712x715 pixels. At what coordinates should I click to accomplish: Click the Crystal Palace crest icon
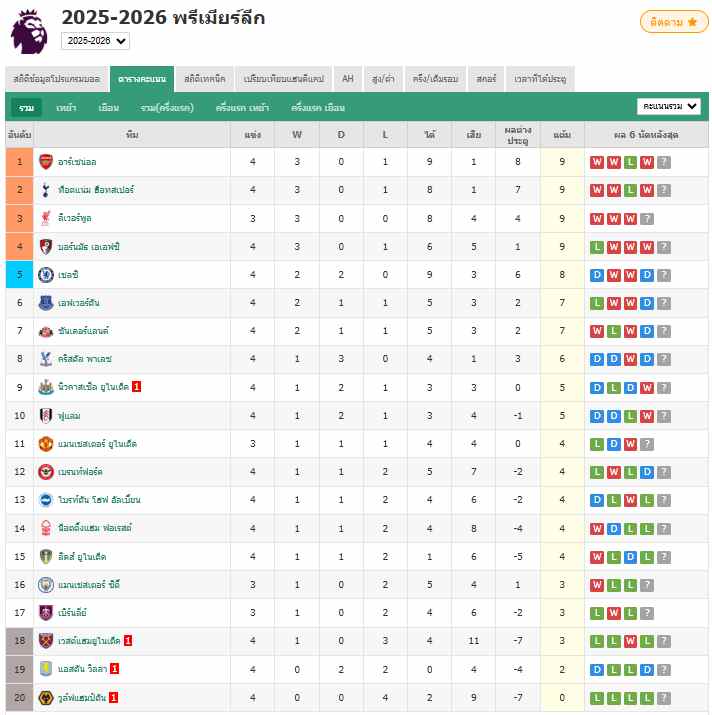pyautogui.click(x=46, y=359)
